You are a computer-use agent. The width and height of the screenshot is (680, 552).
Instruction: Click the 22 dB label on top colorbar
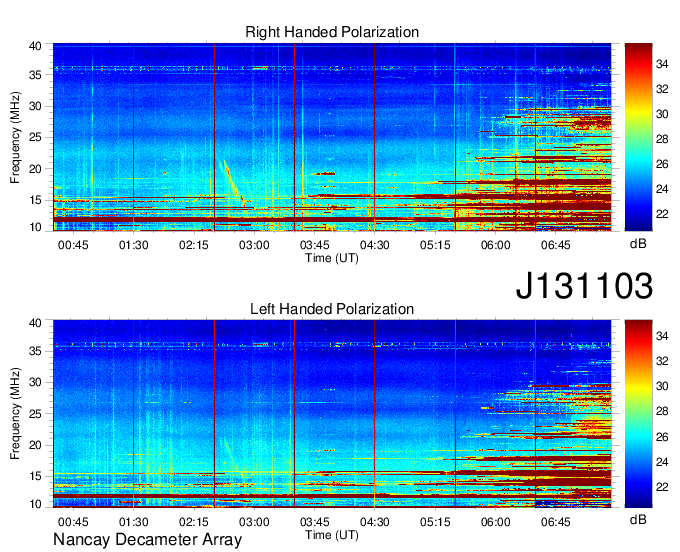(662, 214)
